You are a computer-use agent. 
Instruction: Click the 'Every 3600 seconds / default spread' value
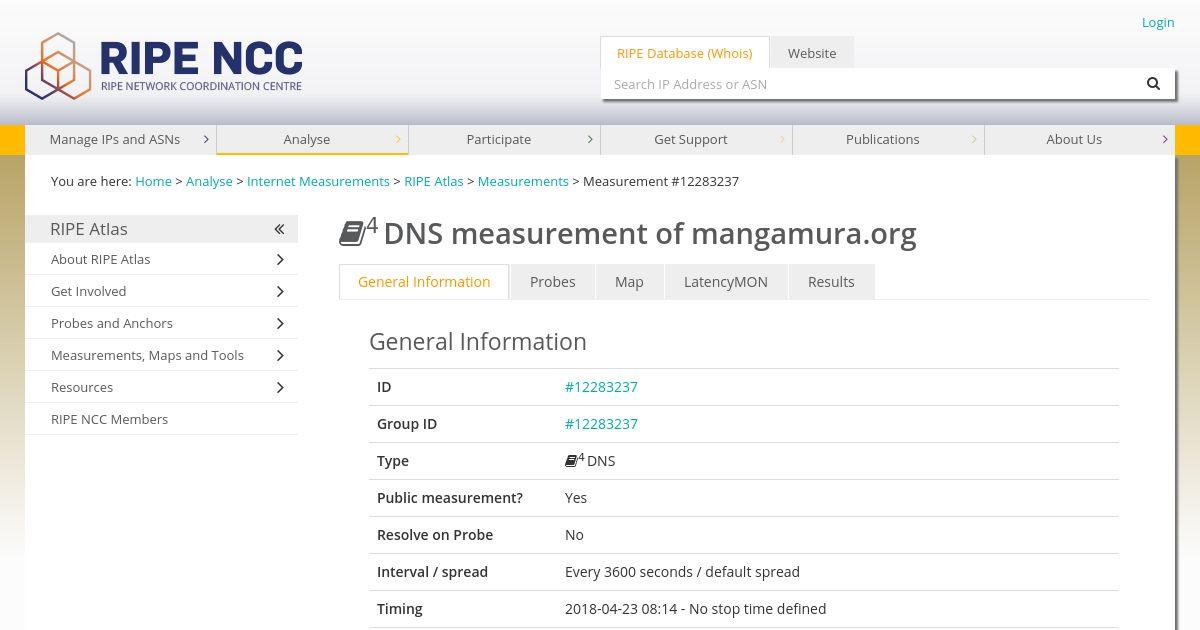click(682, 572)
